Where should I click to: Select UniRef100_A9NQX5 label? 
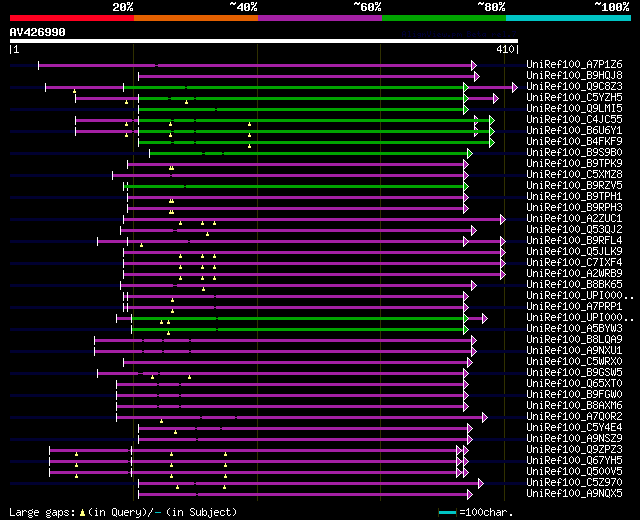(x=574, y=494)
